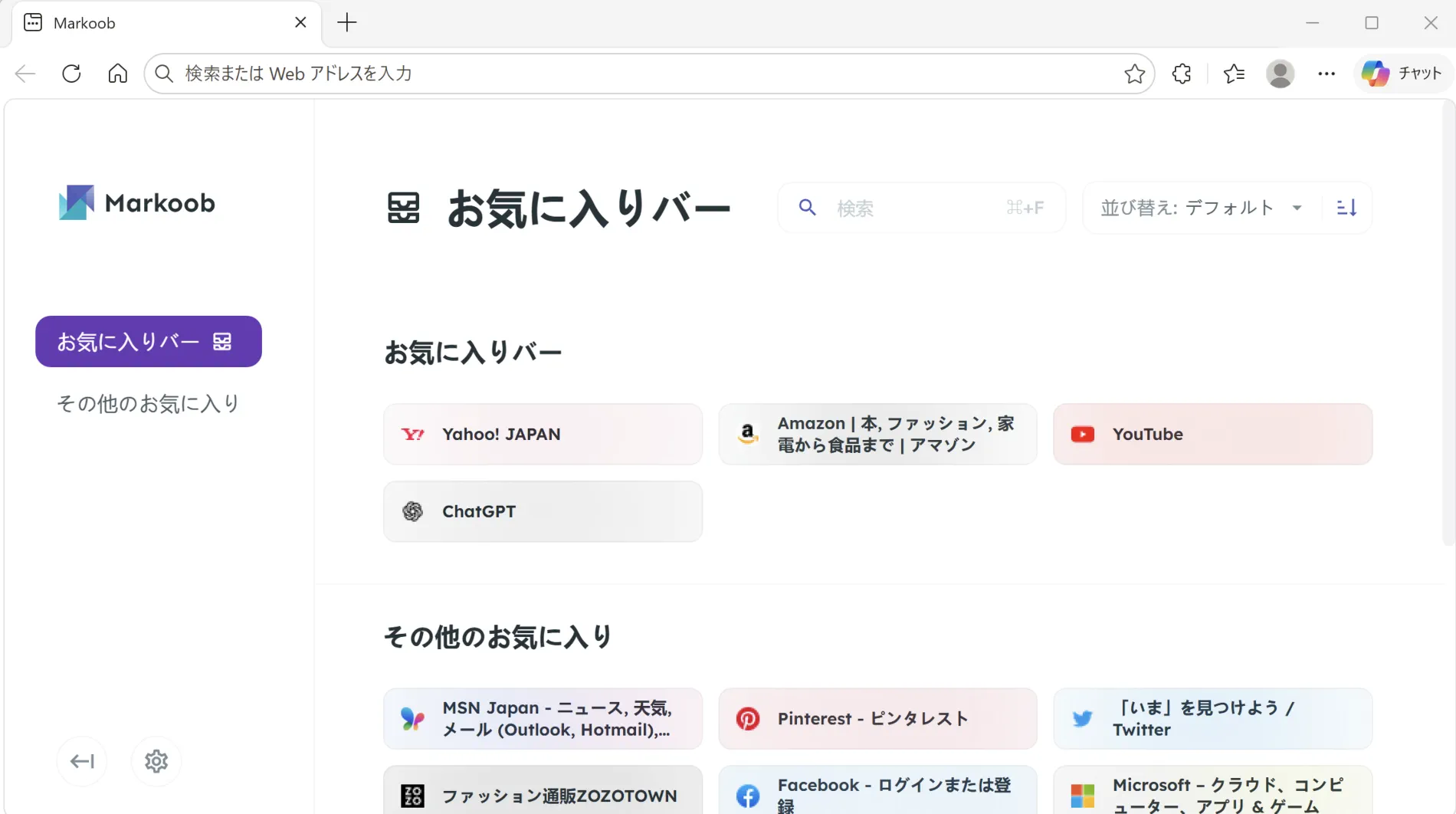Viewport: 1456px width, 814px height.
Task: Open browser settings and more menu
Action: click(x=1326, y=74)
